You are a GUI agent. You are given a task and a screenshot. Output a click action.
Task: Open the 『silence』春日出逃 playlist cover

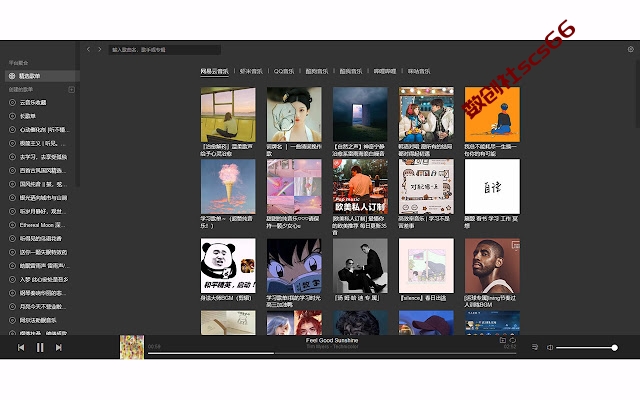[426, 266]
